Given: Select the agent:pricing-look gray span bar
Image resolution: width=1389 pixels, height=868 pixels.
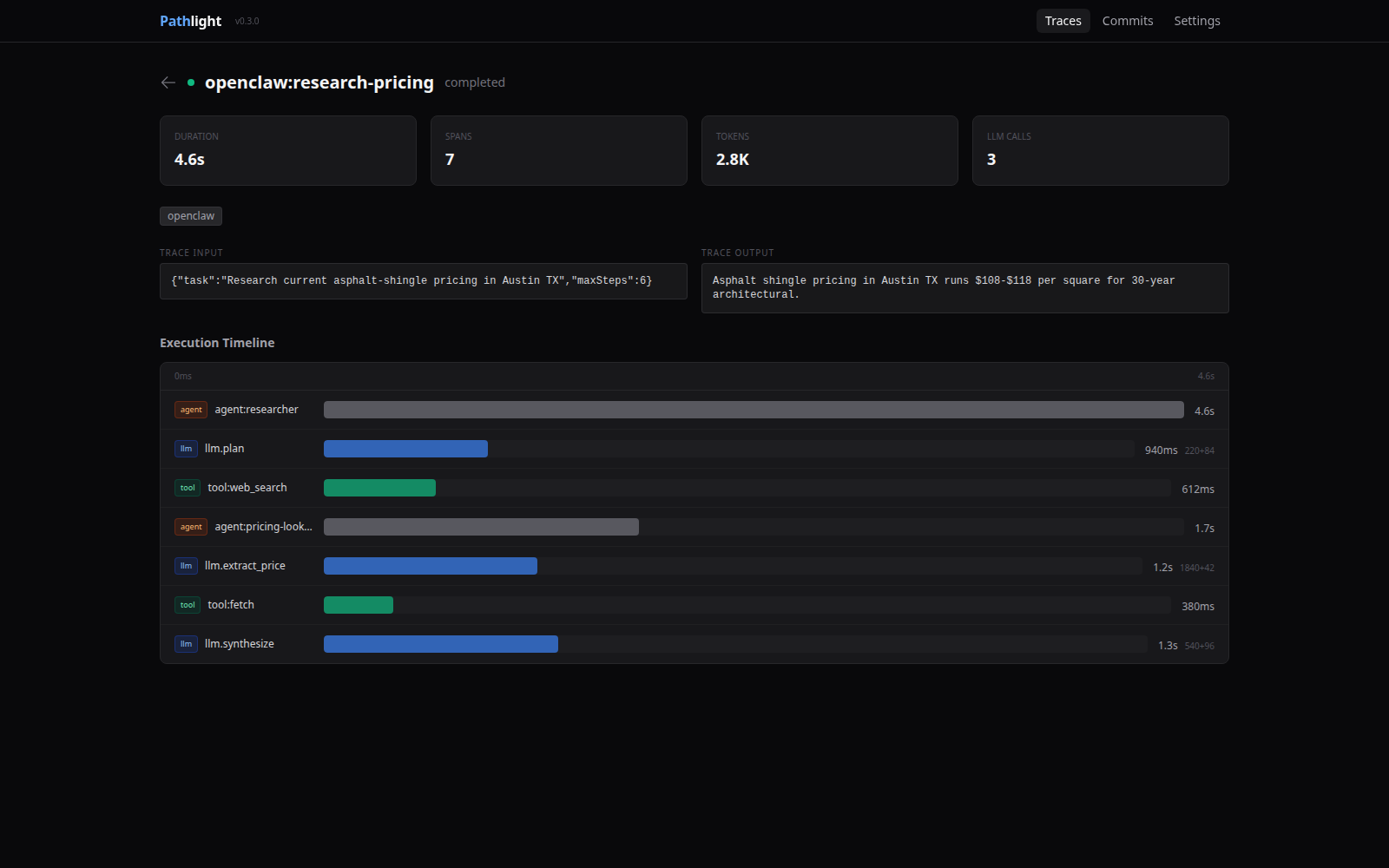Looking at the screenshot, I should coord(481,527).
